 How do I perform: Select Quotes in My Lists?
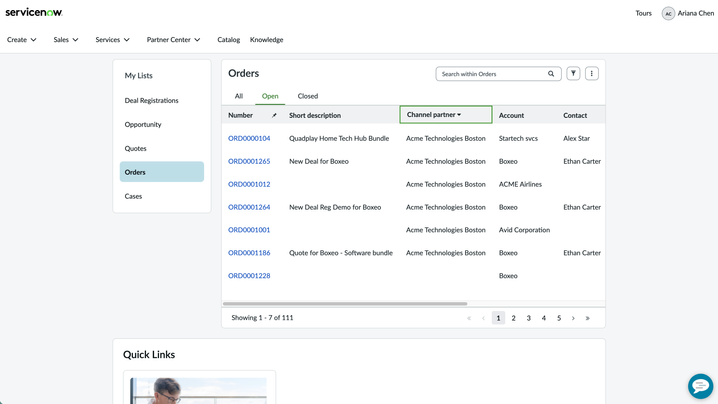tap(136, 148)
